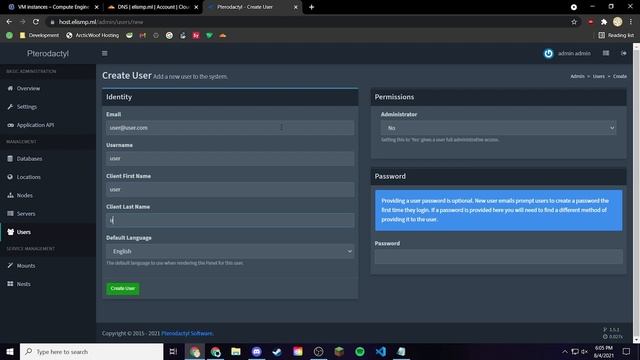The height and width of the screenshot is (360, 640).
Task: Click the Overview home icon
Action: [10, 88]
